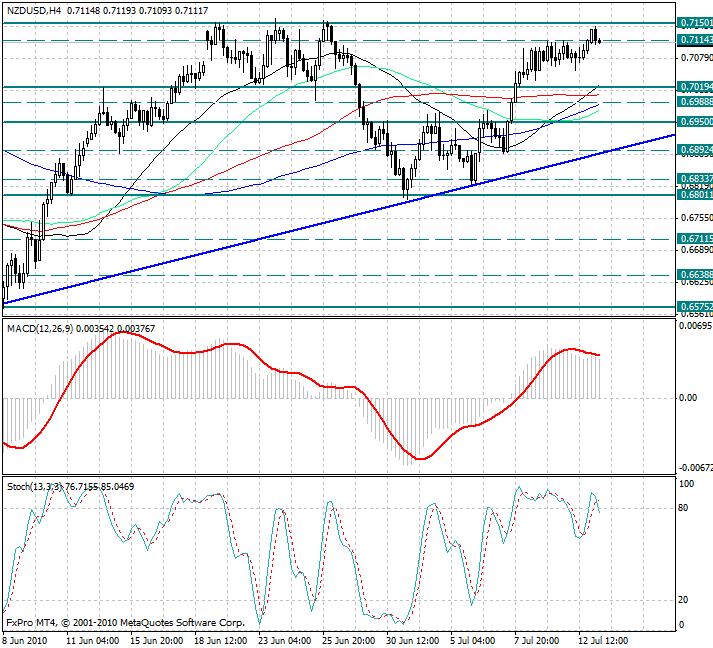Click the MACD -0.00672 scale value
This screenshot has height=648, width=713.
pyautogui.click(x=695, y=468)
